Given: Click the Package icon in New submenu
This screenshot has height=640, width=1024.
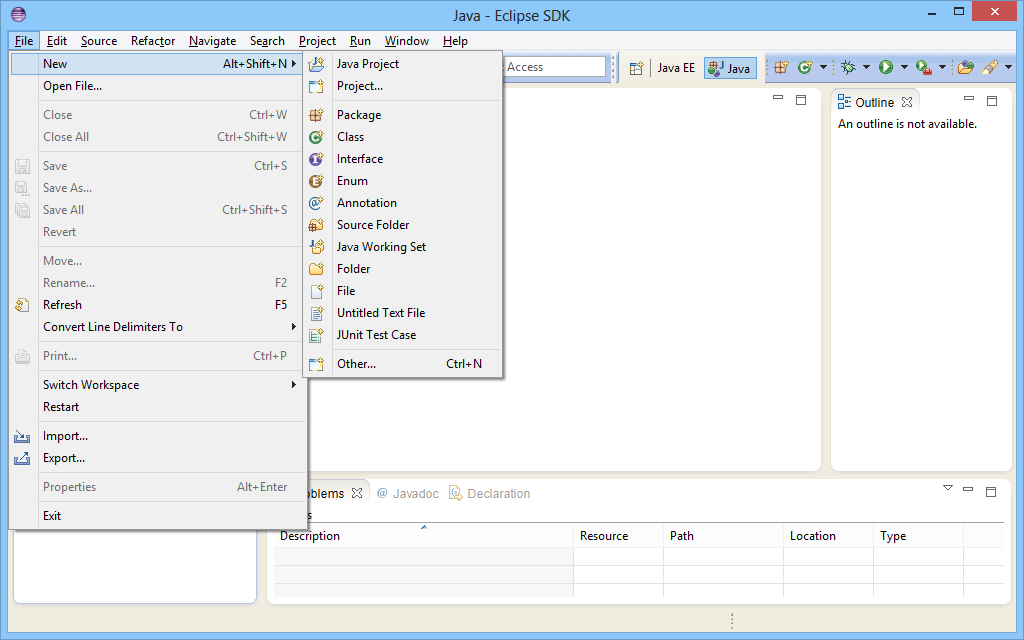Looking at the screenshot, I should [x=317, y=115].
